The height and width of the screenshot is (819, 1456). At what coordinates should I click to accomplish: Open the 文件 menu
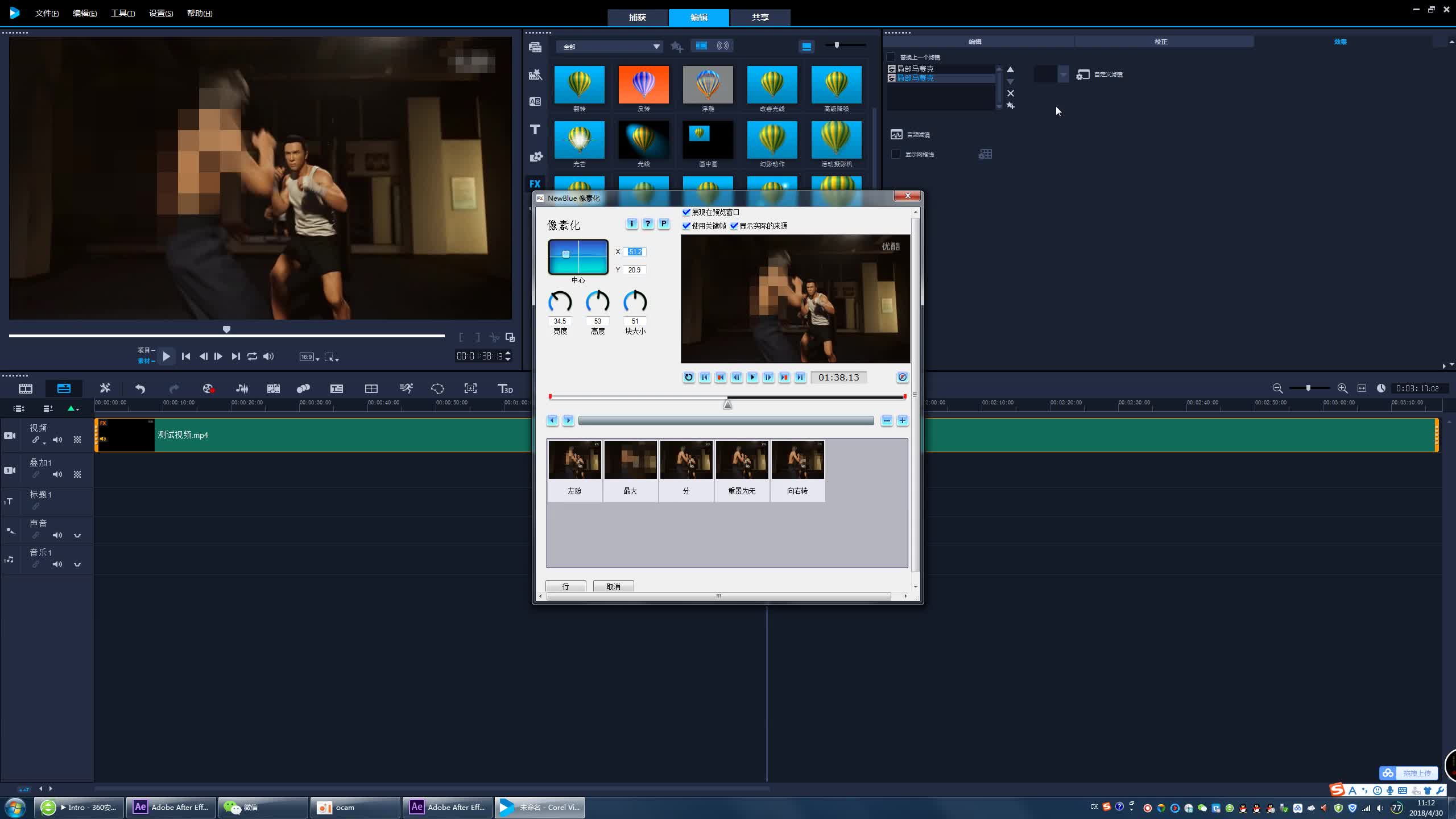coord(47,13)
